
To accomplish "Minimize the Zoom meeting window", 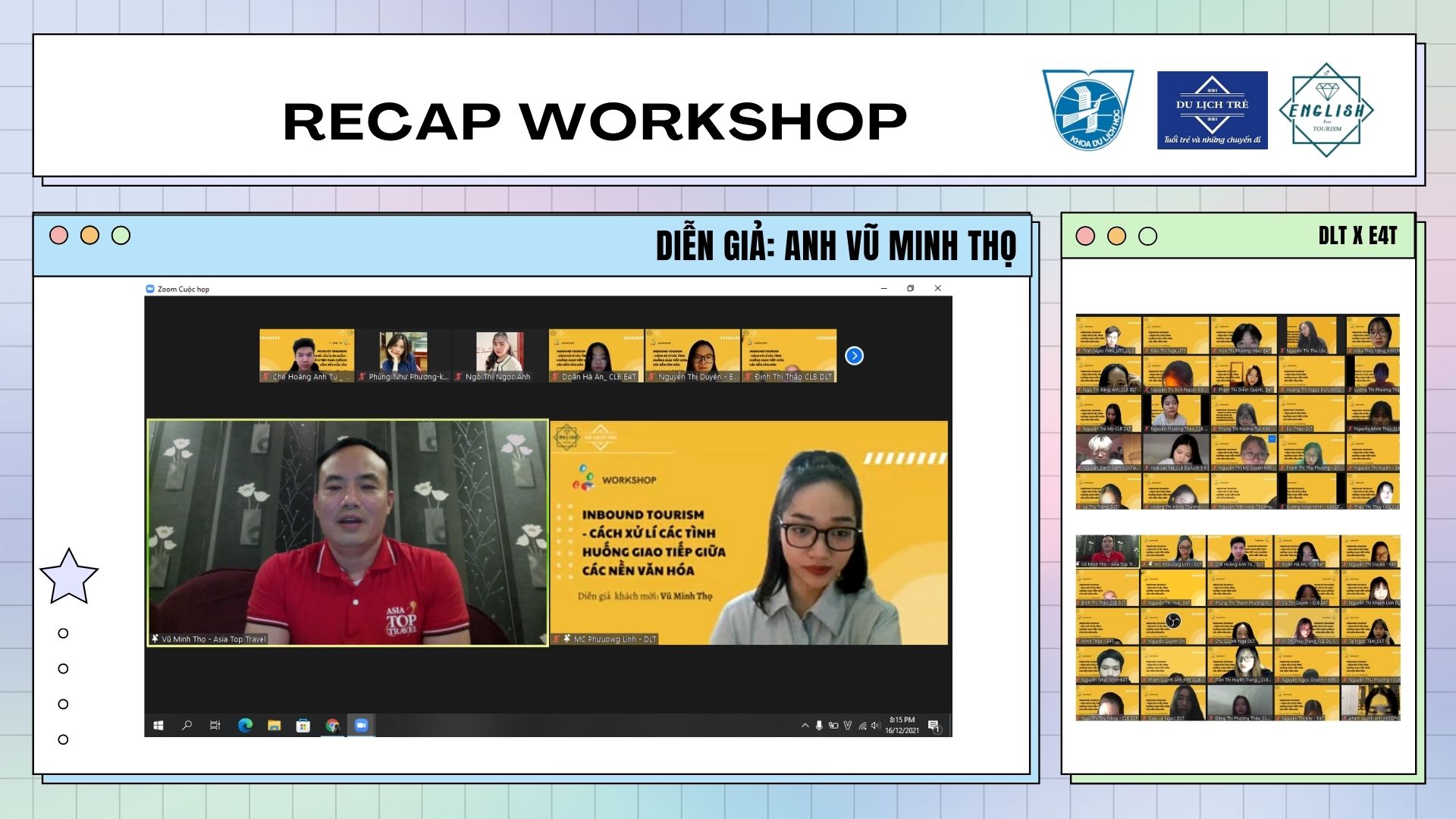I will [x=883, y=288].
